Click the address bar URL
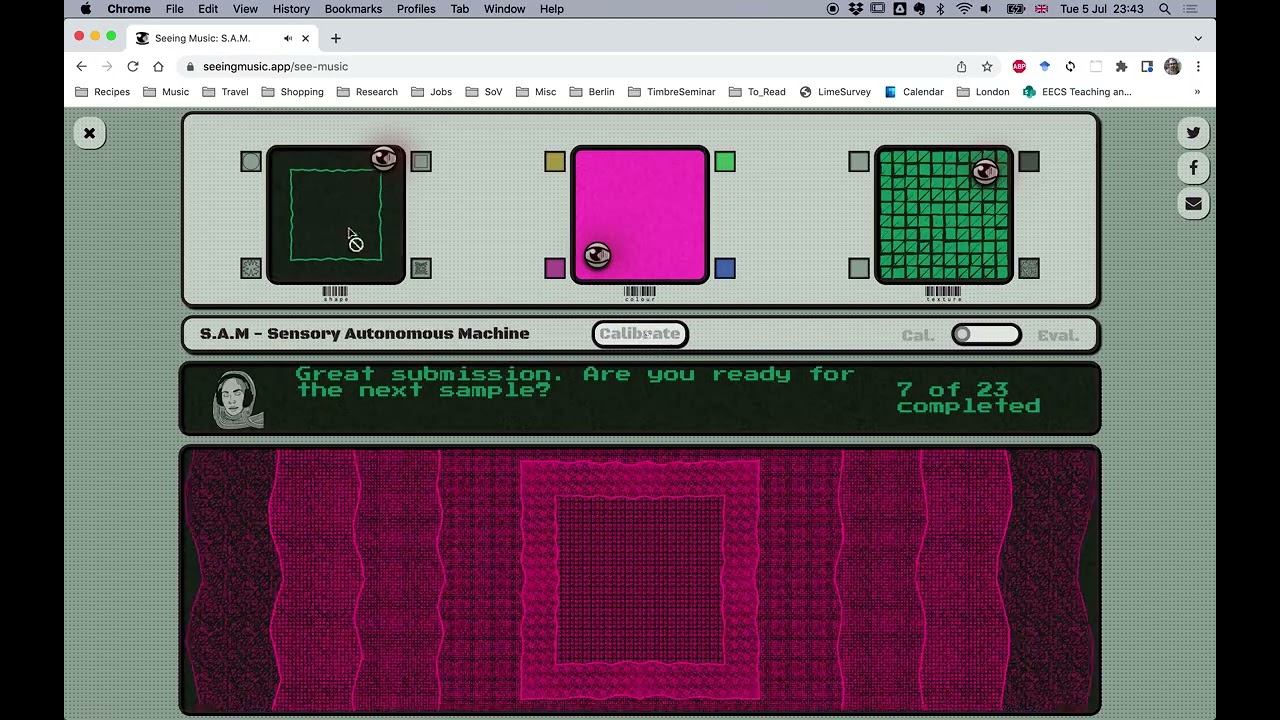 [x=275, y=66]
